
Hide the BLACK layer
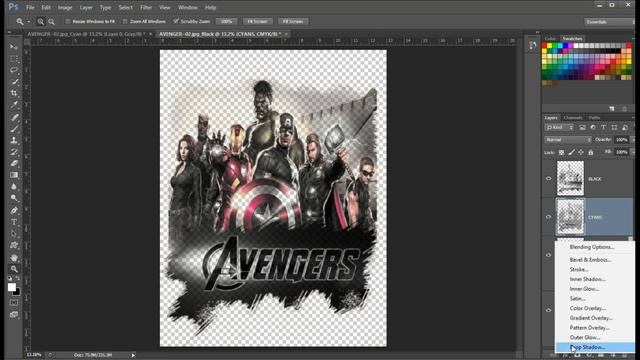pos(548,178)
